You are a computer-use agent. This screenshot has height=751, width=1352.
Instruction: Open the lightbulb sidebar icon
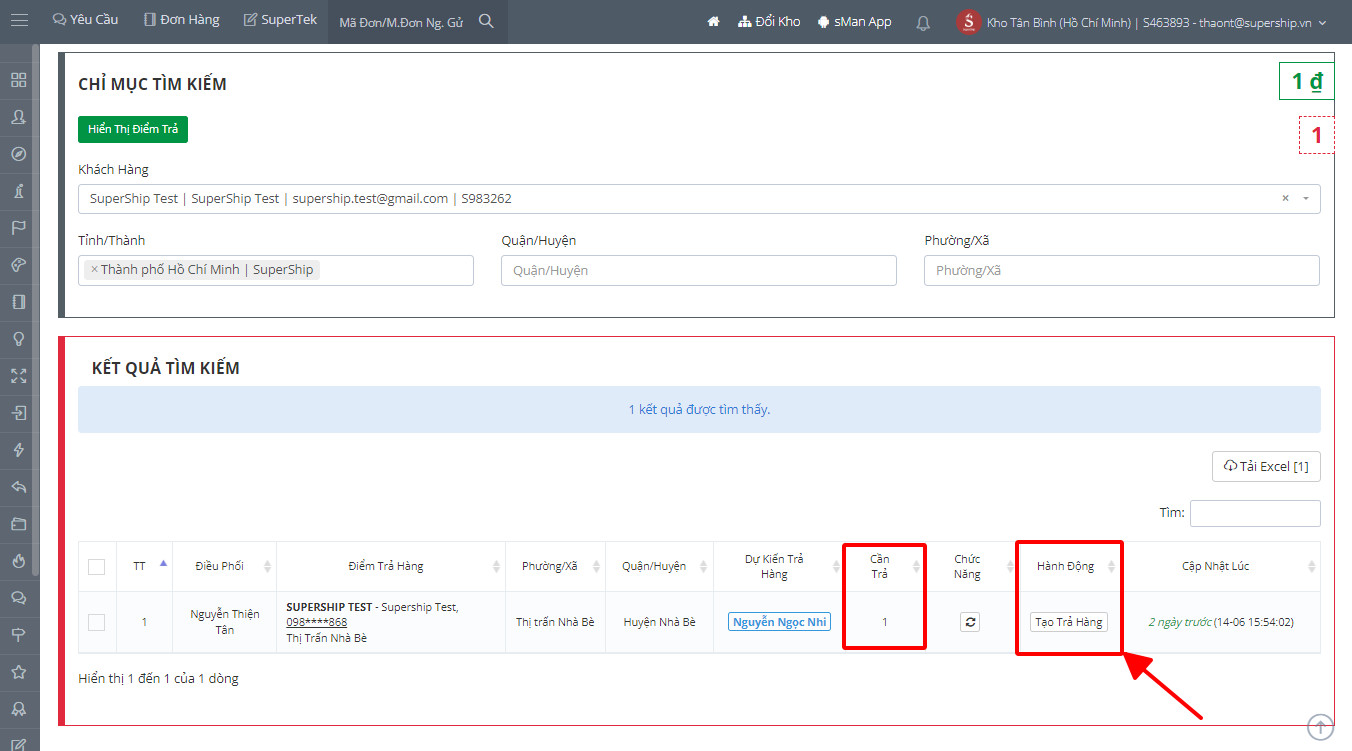18,339
